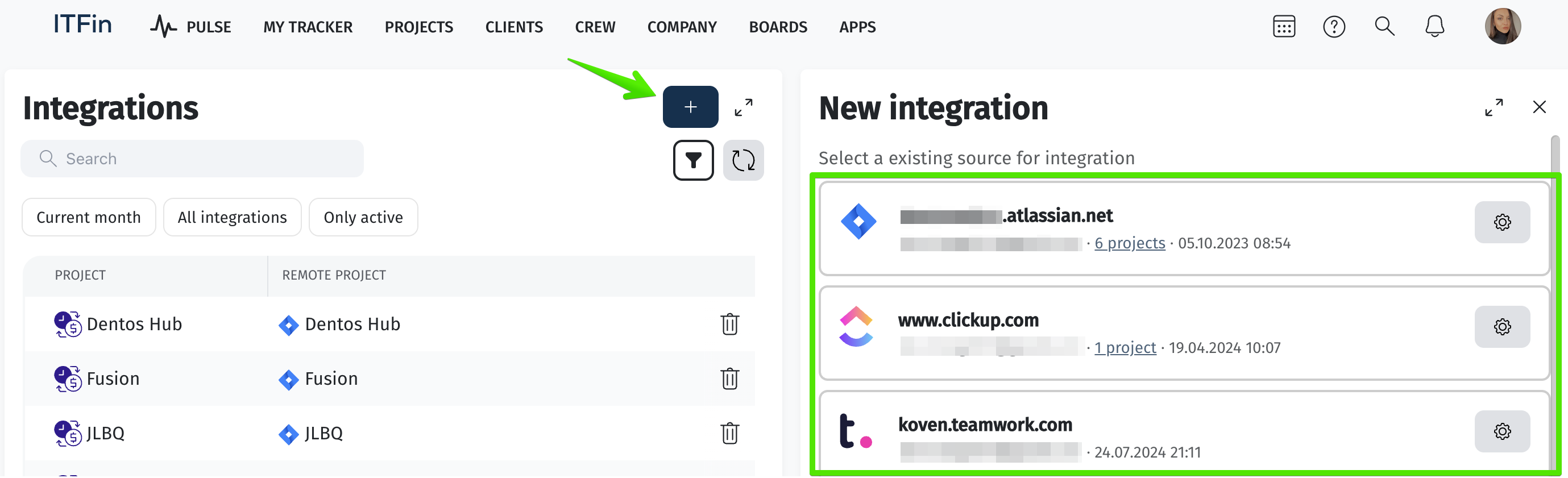Click the Jira icon beside remote Dentos Hub

pyautogui.click(x=288, y=325)
